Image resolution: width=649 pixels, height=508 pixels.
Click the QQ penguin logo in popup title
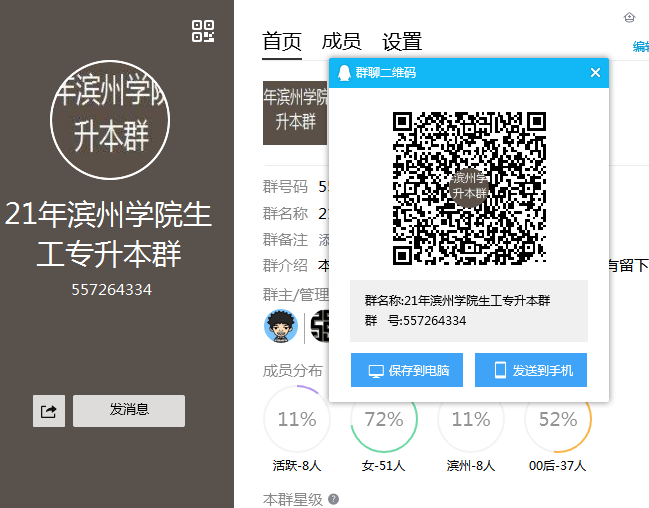pyautogui.click(x=344, y=73)
